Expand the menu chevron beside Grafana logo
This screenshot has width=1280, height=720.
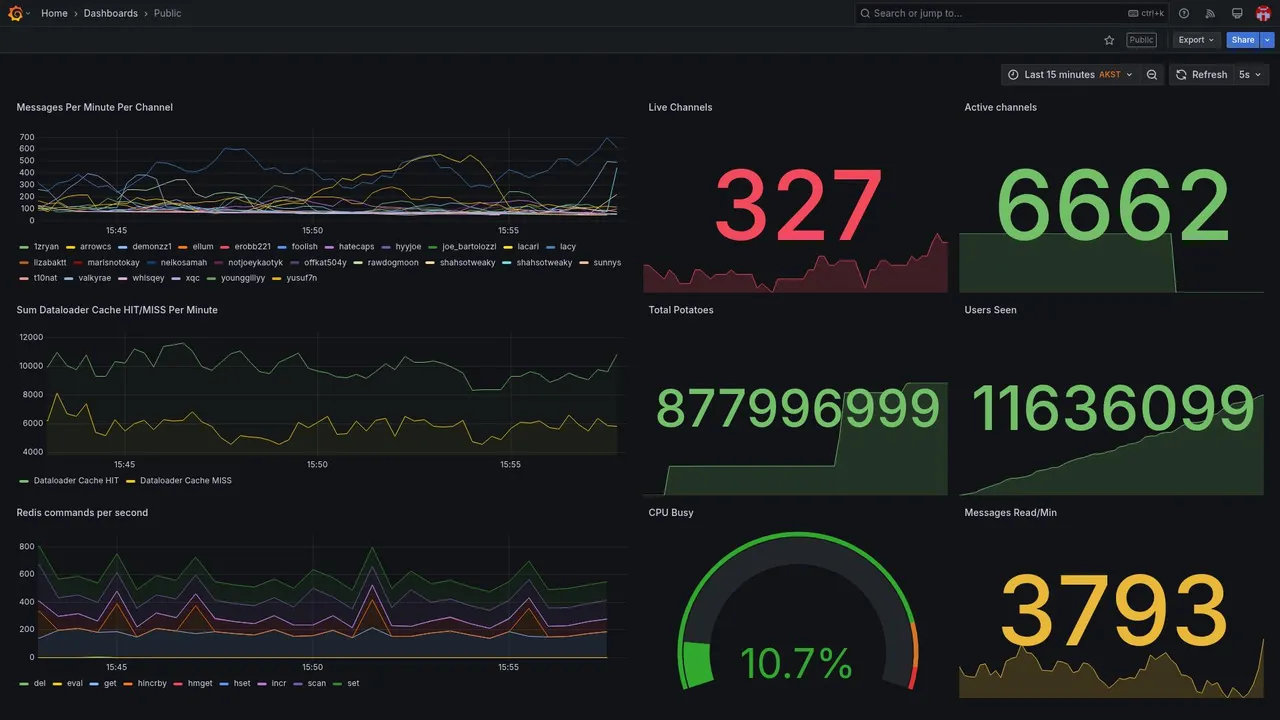pyautogui.click(x=28, y=13)
